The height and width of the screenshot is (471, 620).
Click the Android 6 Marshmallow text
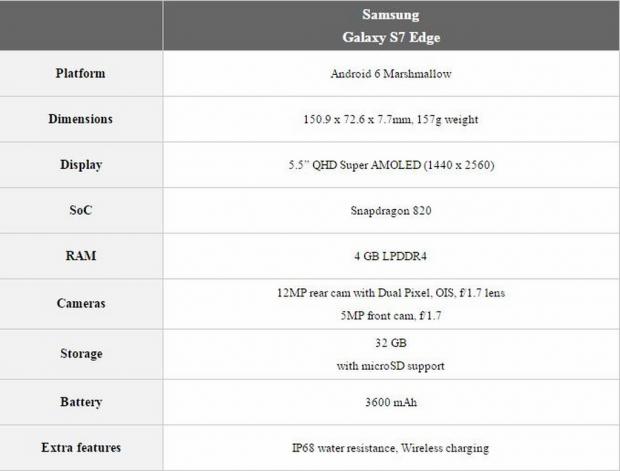[390, 73]
